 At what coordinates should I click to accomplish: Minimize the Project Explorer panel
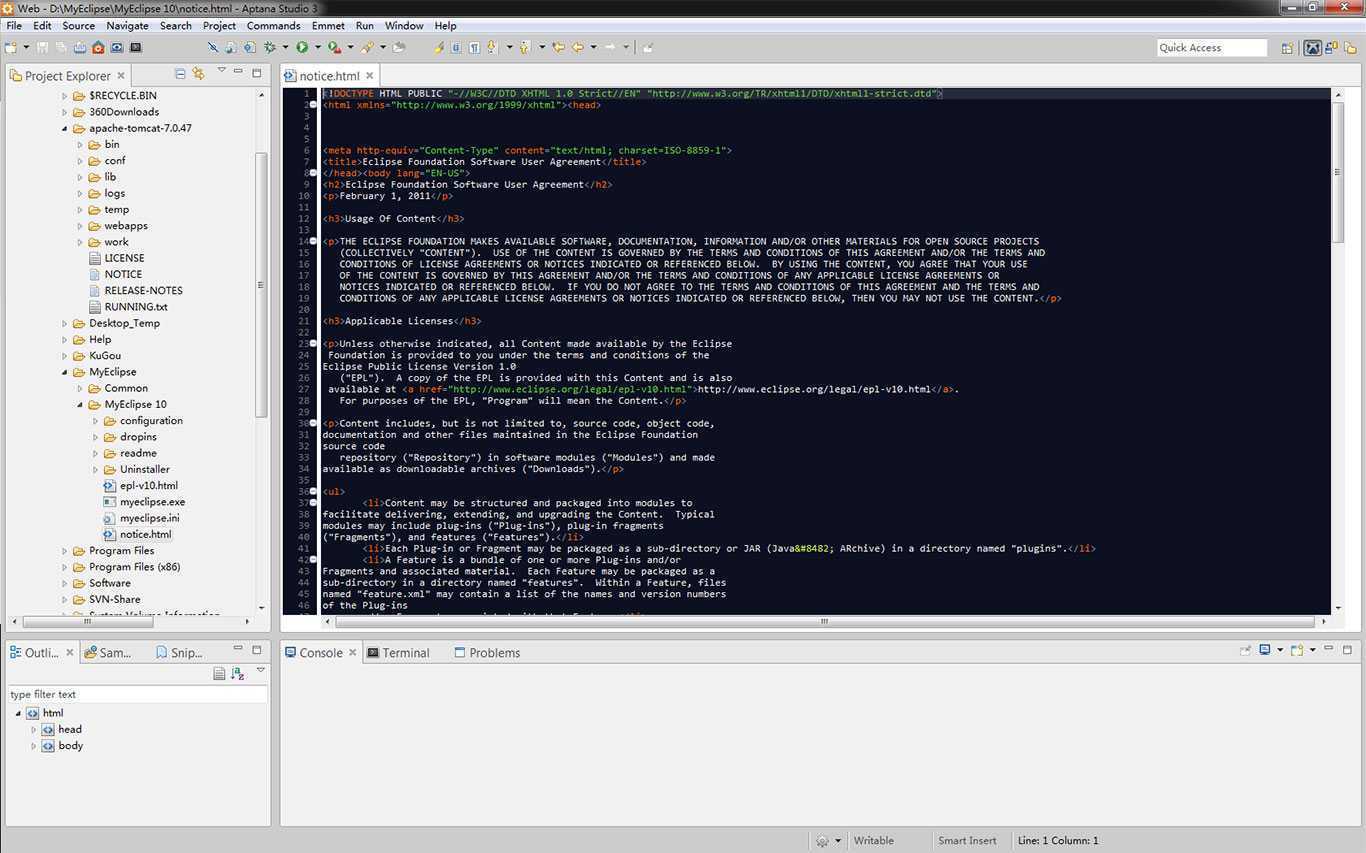238,71
